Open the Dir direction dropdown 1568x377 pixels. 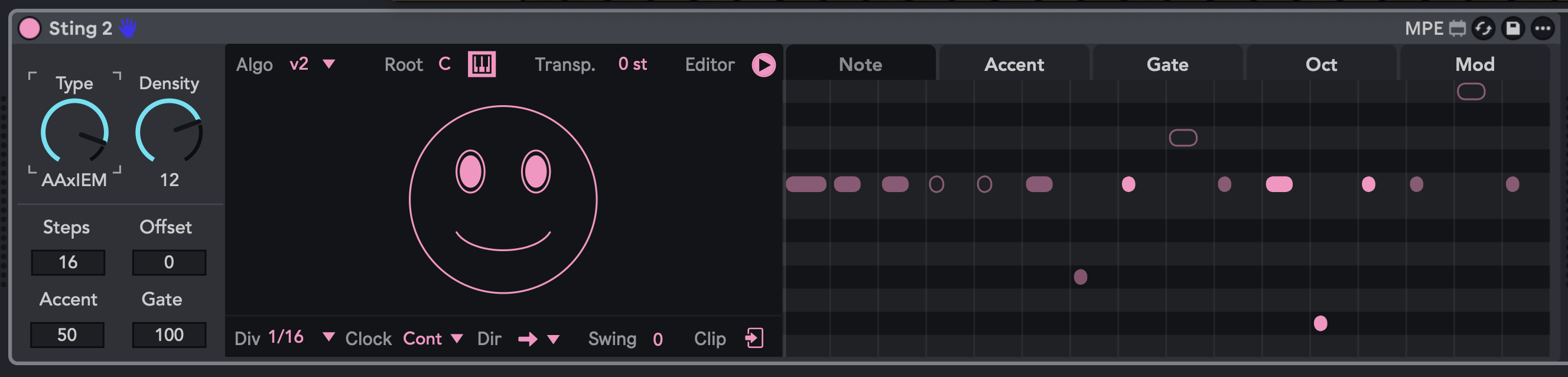coord(552,339)
